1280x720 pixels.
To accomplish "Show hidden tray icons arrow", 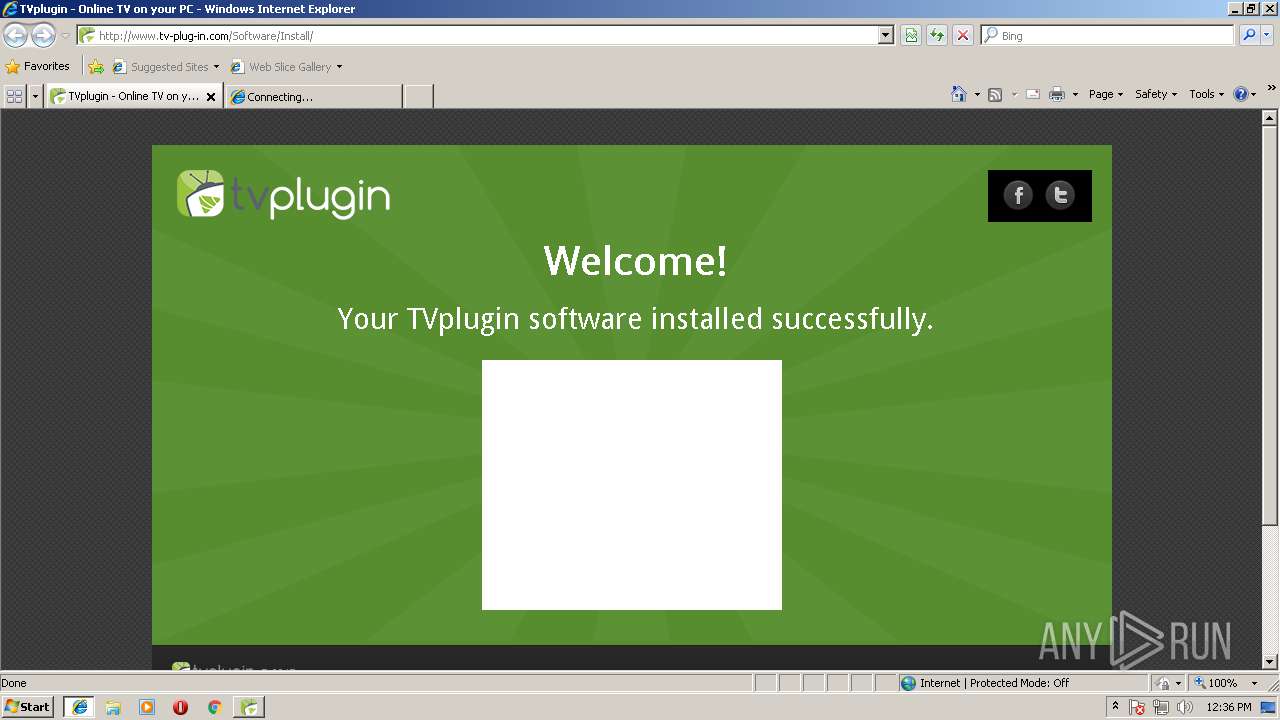I will point(1116,707).
